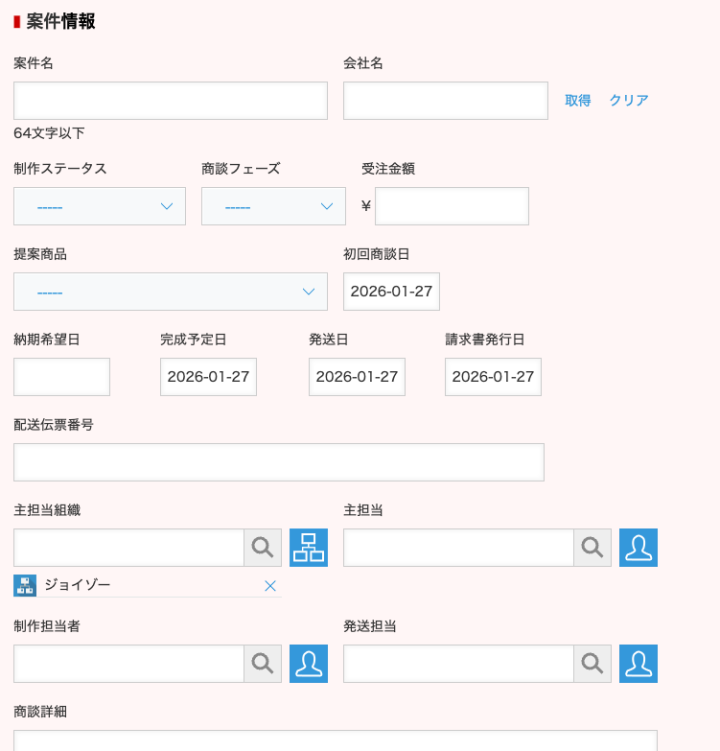Click the クリア link
The height and width of the screenshot is (751, 720).
point(629,101)
